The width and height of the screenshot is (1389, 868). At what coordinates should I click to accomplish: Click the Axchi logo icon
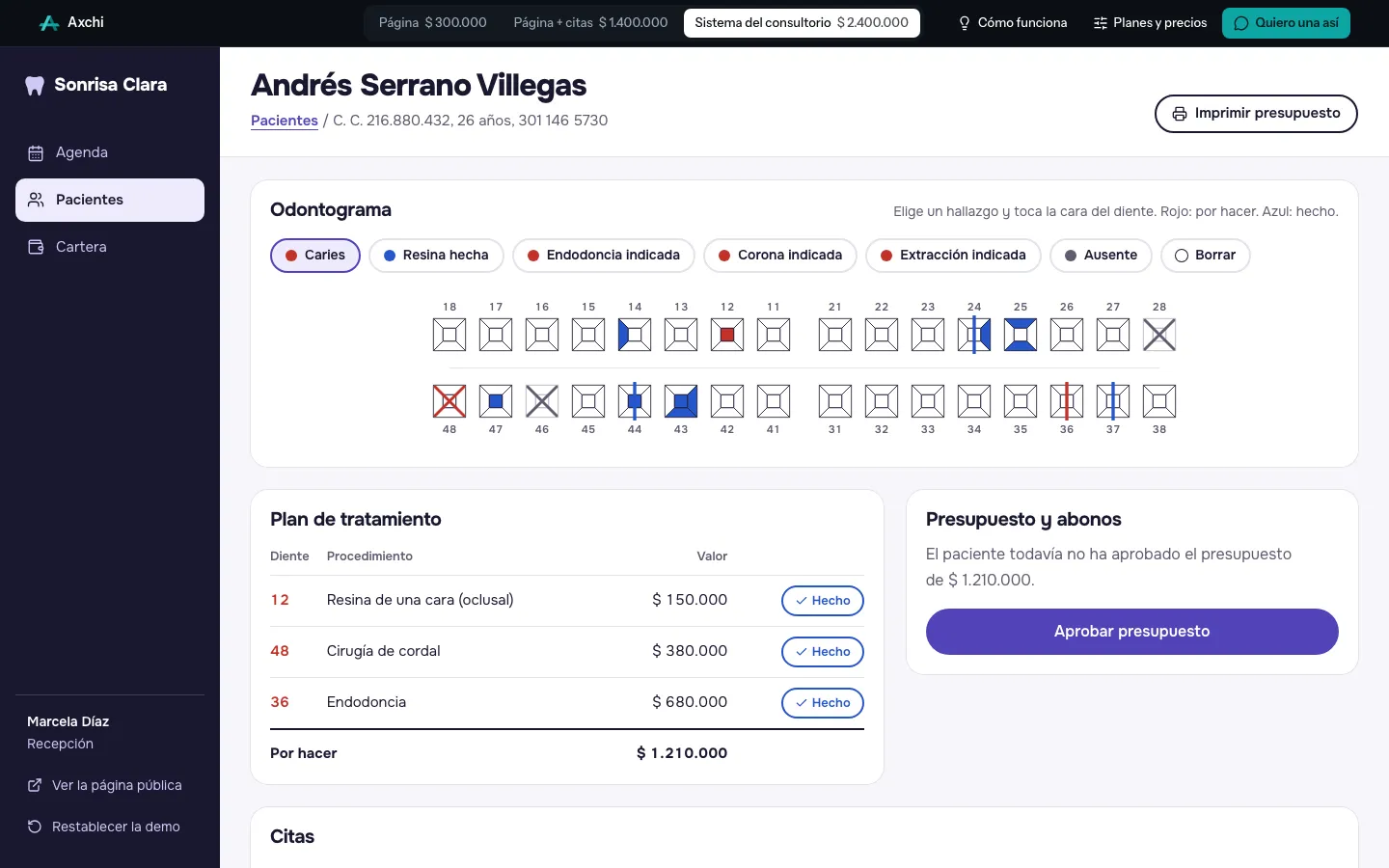[49, 23]
